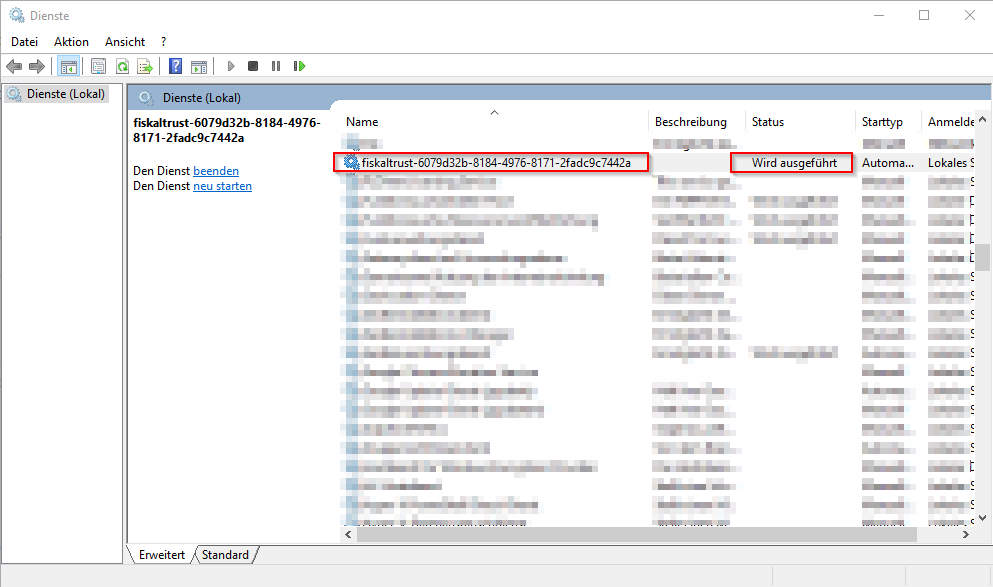
Task: Open the Datei menu
Action: 24,42
